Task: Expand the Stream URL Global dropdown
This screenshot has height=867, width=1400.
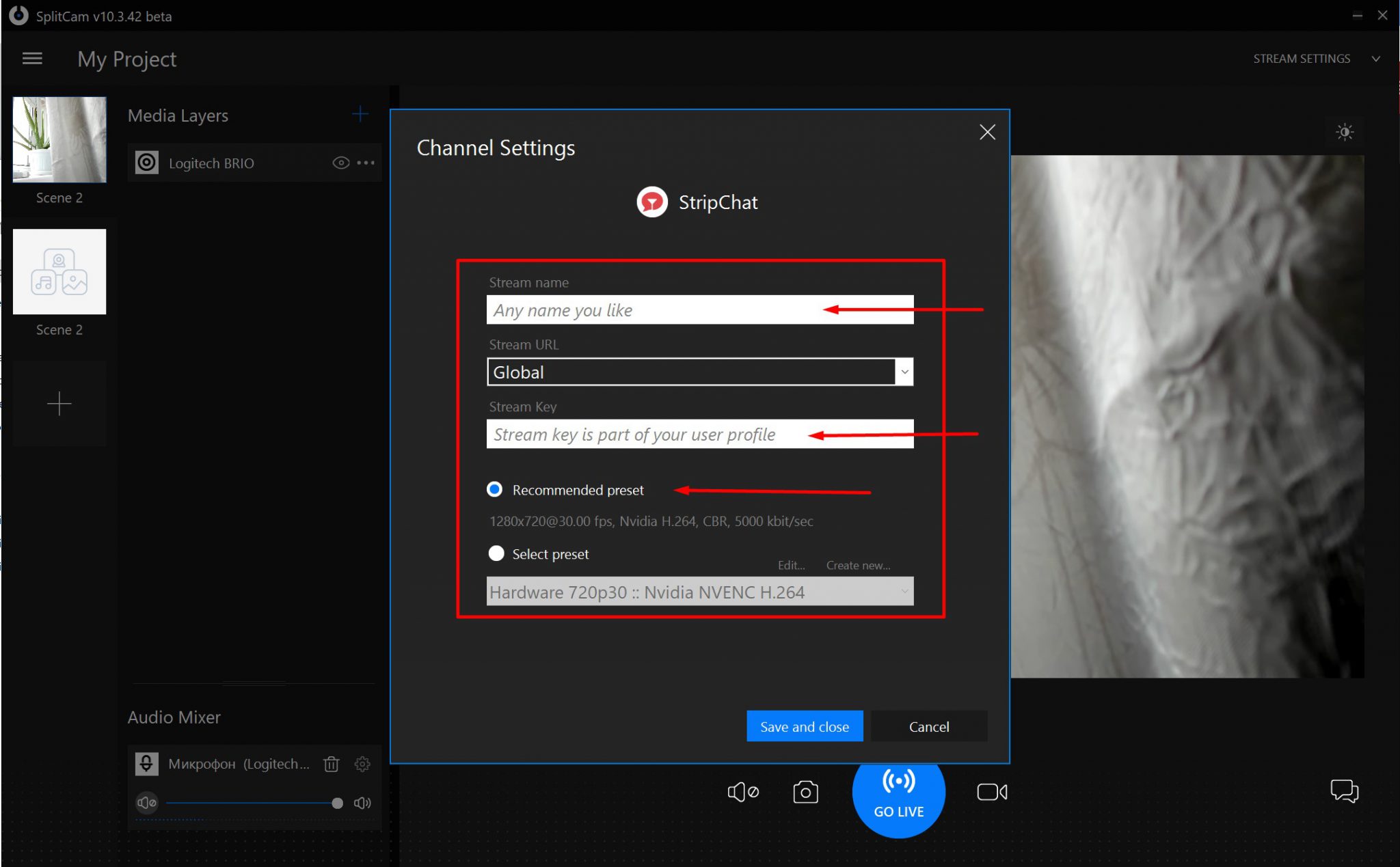Action: click(904, 372)
